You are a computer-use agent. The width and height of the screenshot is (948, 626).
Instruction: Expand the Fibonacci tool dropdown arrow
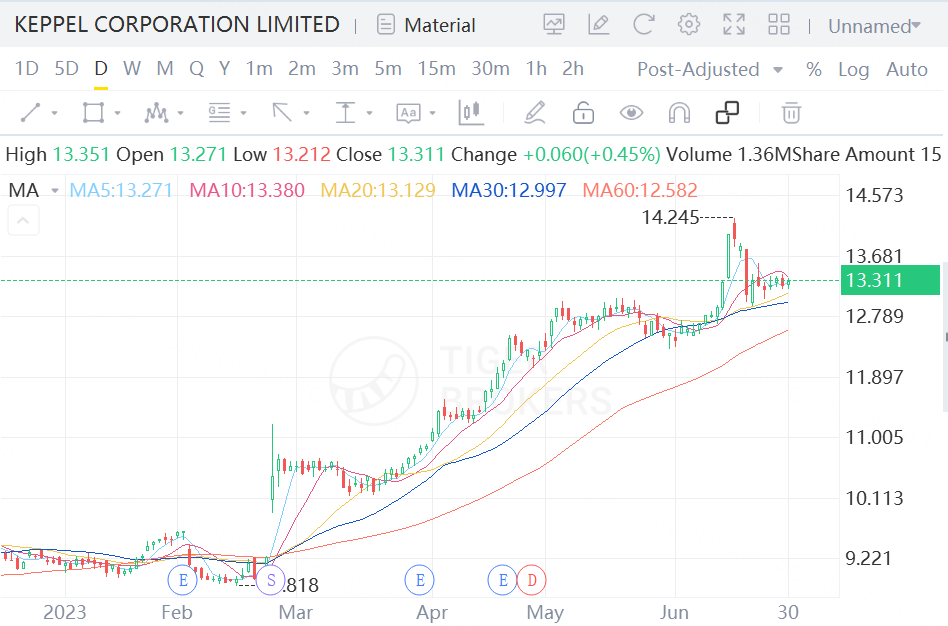click(243, 113)
